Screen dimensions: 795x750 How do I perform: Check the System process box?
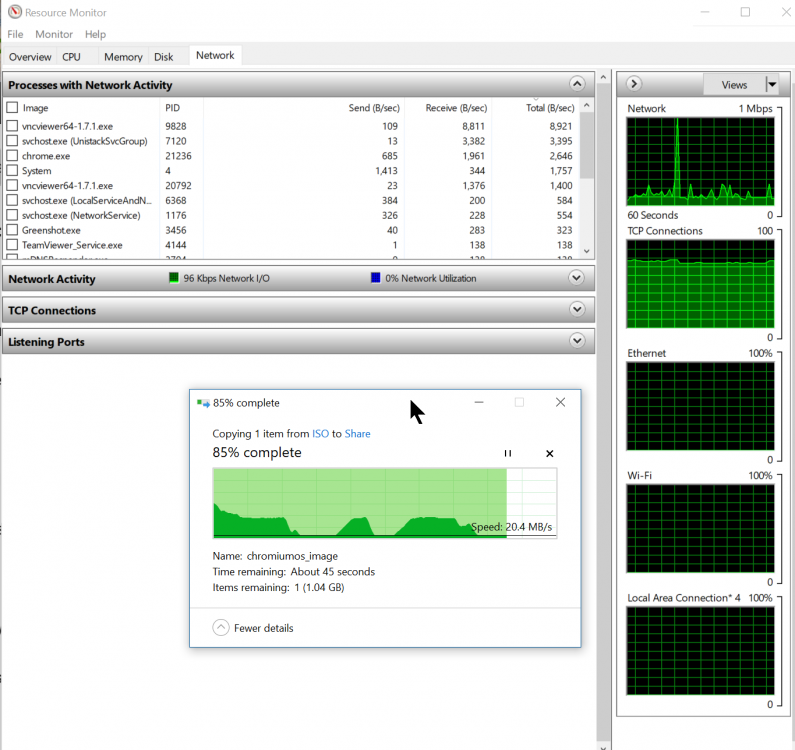pos(12,170)
